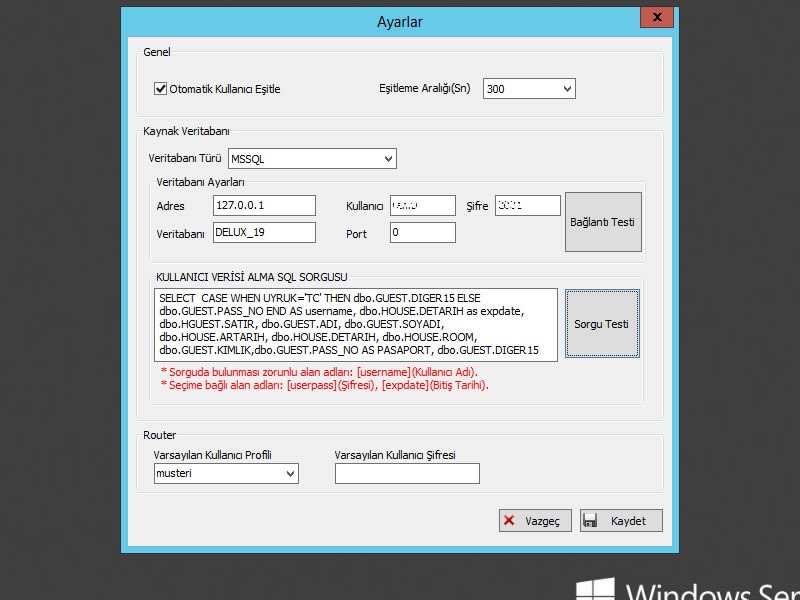The width and height of the screenshot is (800, 600).
Task: Click the Adres field with 127.0.0.1
Action: click(264, 205)
